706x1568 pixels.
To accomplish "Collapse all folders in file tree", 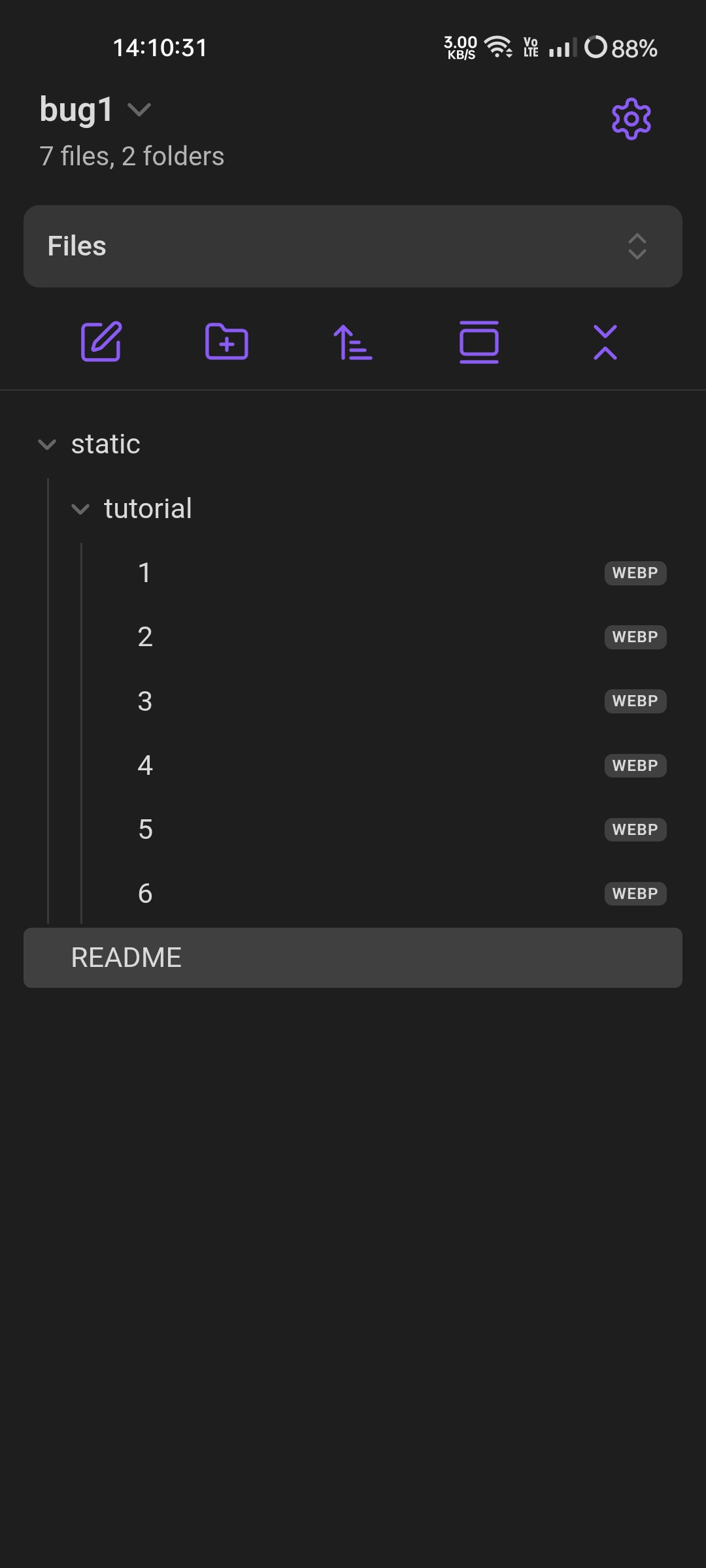I will [605, 342].
